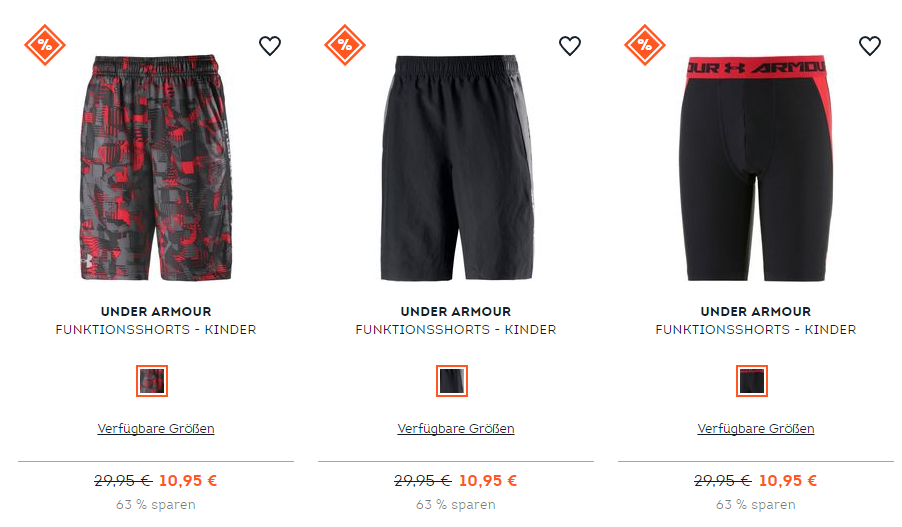Select black-red swatch of compression shorts

tap(752, 381)
